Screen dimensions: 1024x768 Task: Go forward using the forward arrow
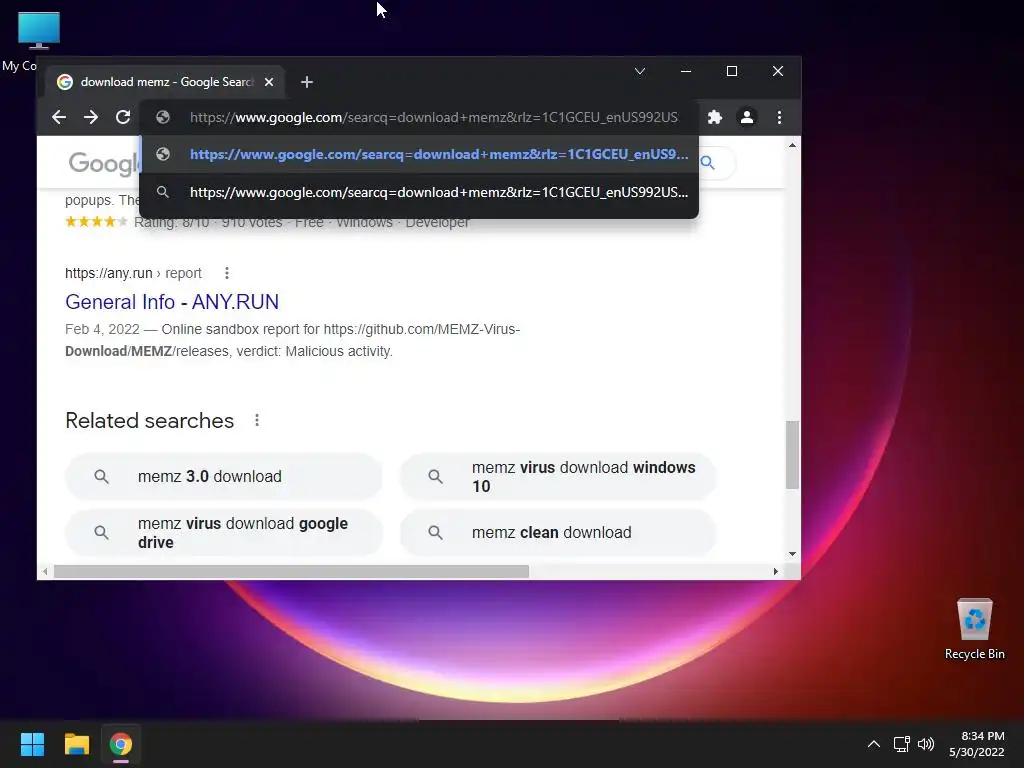tap(91, 118)
